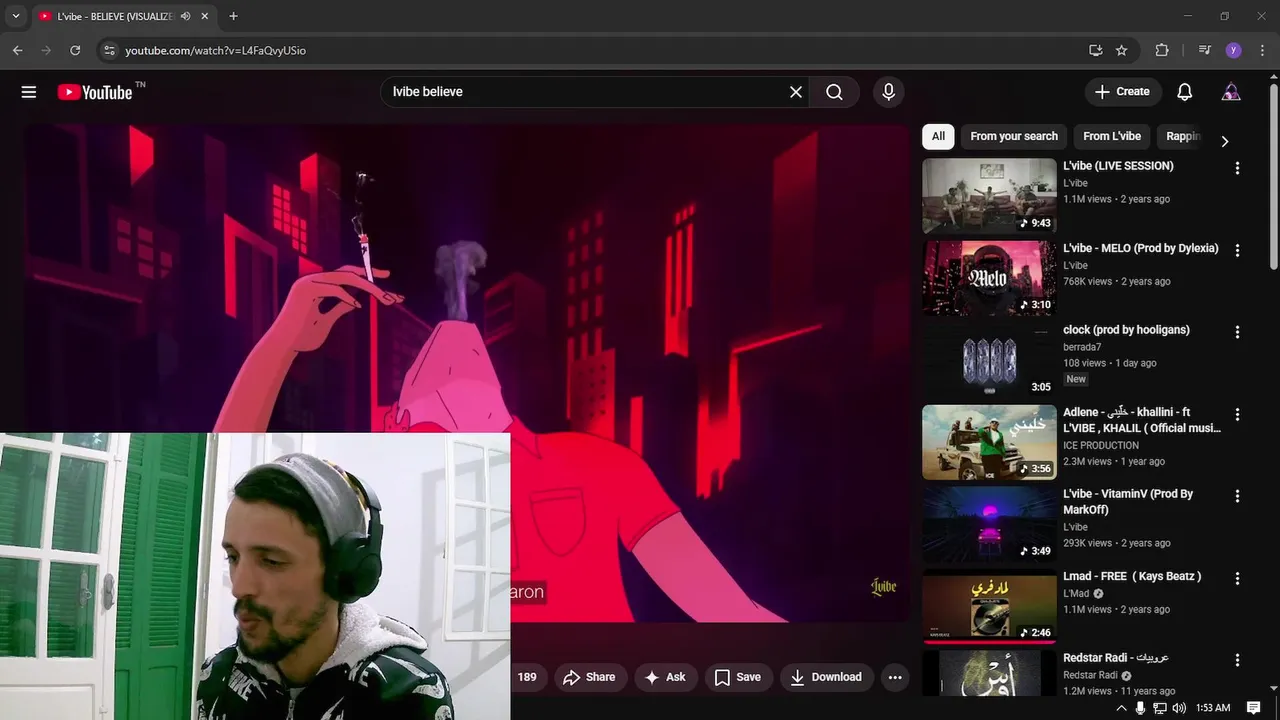1280x720 pixels.
Task: Open the Chrome three-dot menu
Action: [1261, 50]
